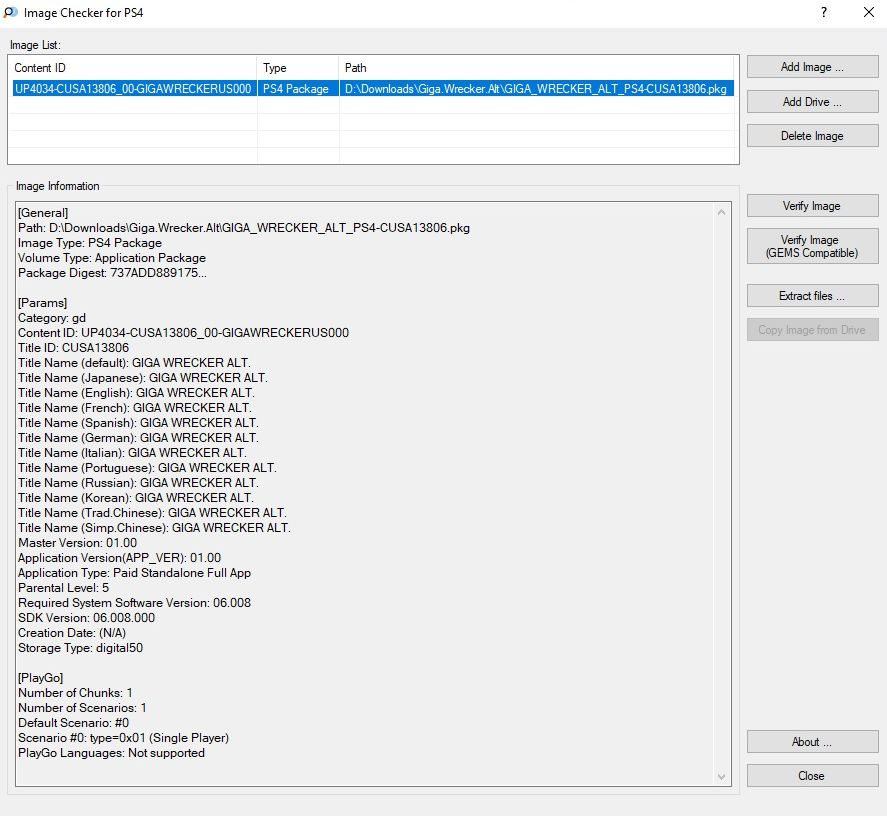The height and width of the screenshot is (816, 887).
Task: Click the [Params] section heading
Action: tap(42, 303)
